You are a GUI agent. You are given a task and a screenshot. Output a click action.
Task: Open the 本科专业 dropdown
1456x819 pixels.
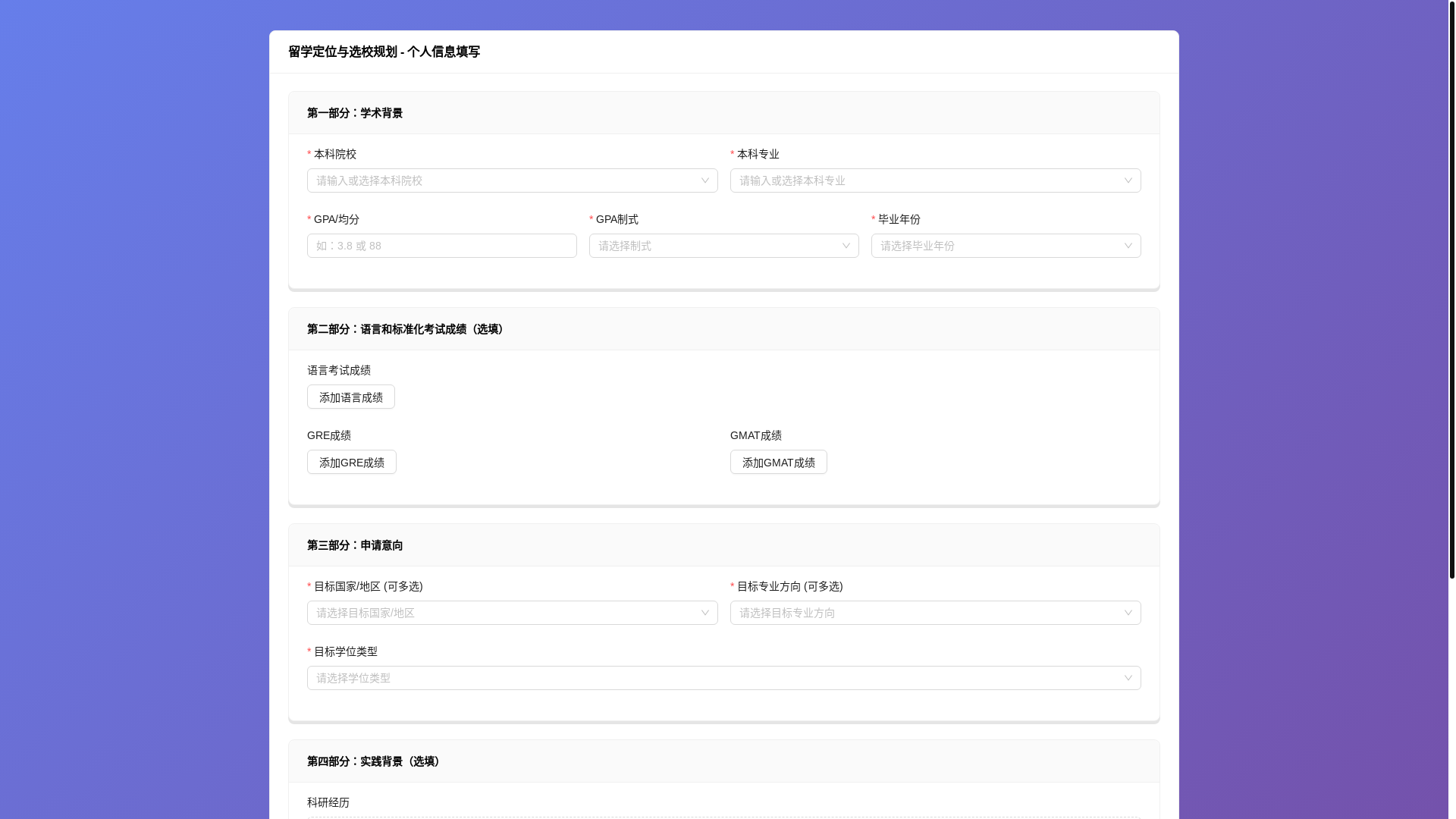click(935, 180)
